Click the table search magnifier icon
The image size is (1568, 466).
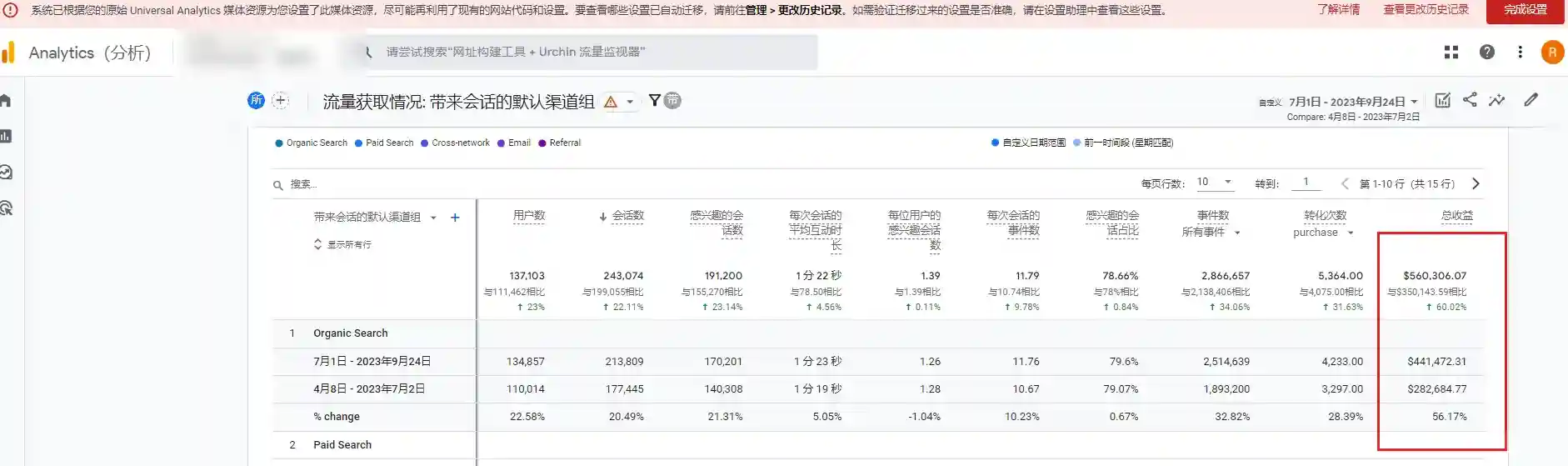point(278,185)
